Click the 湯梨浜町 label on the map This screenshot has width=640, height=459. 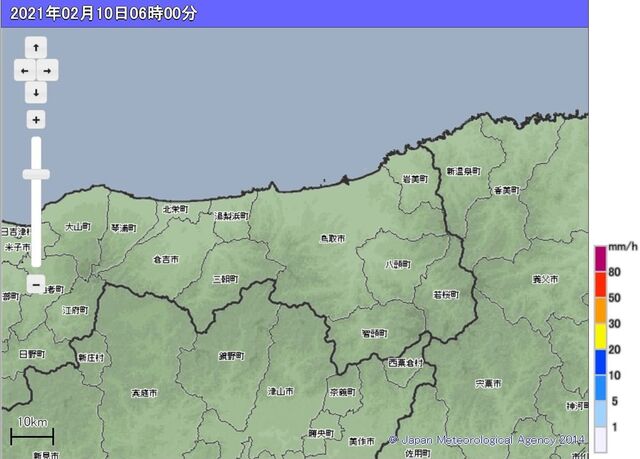pyautogui.click(x=231, y=216)
